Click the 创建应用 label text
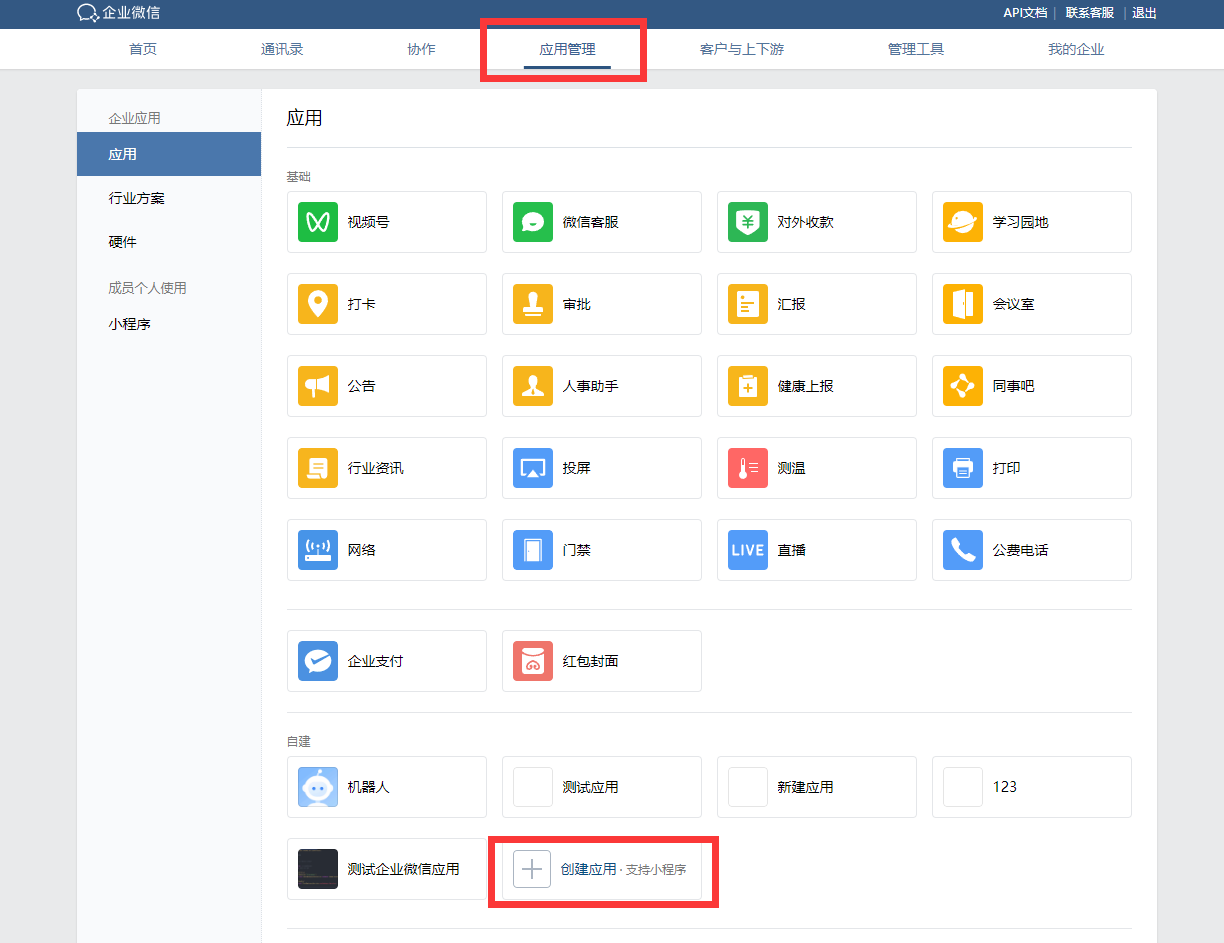The height and width of the screenshot is (943, 1224). (x=588, y=869)
